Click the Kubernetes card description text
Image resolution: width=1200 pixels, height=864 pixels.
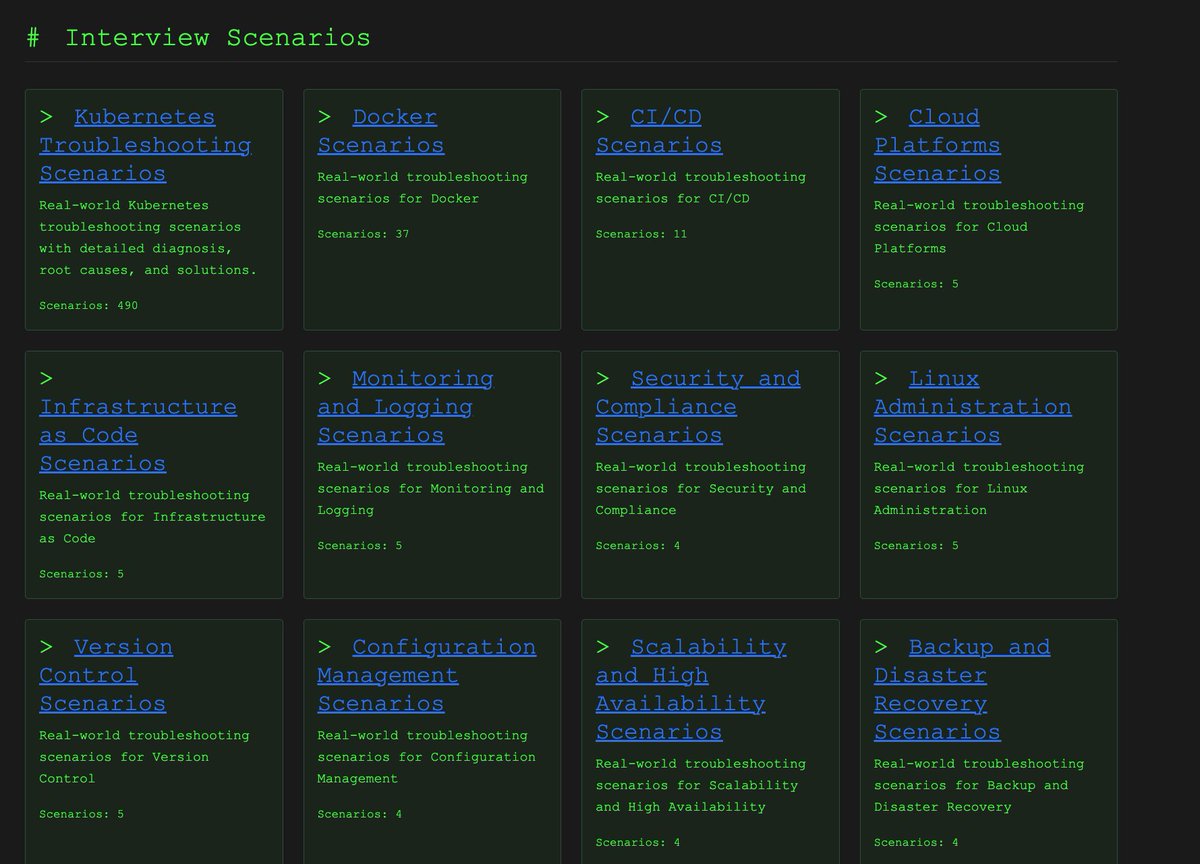click(x=148, y=238)
